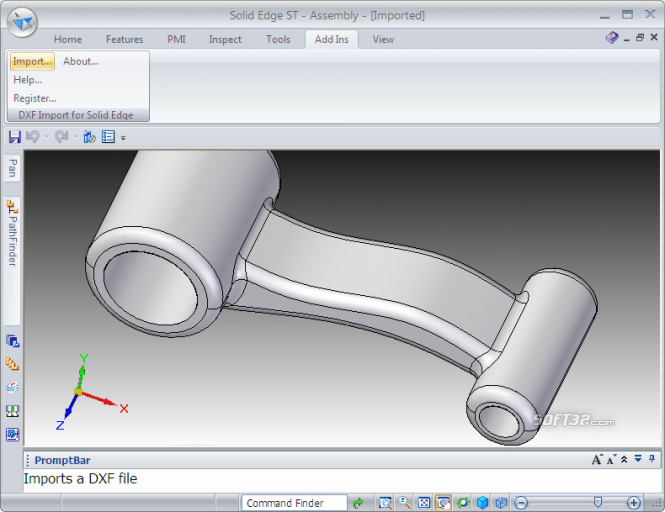Open the part painter color tool icon
The width and height of the screenshot is (665, 512).
click(89, 137)
